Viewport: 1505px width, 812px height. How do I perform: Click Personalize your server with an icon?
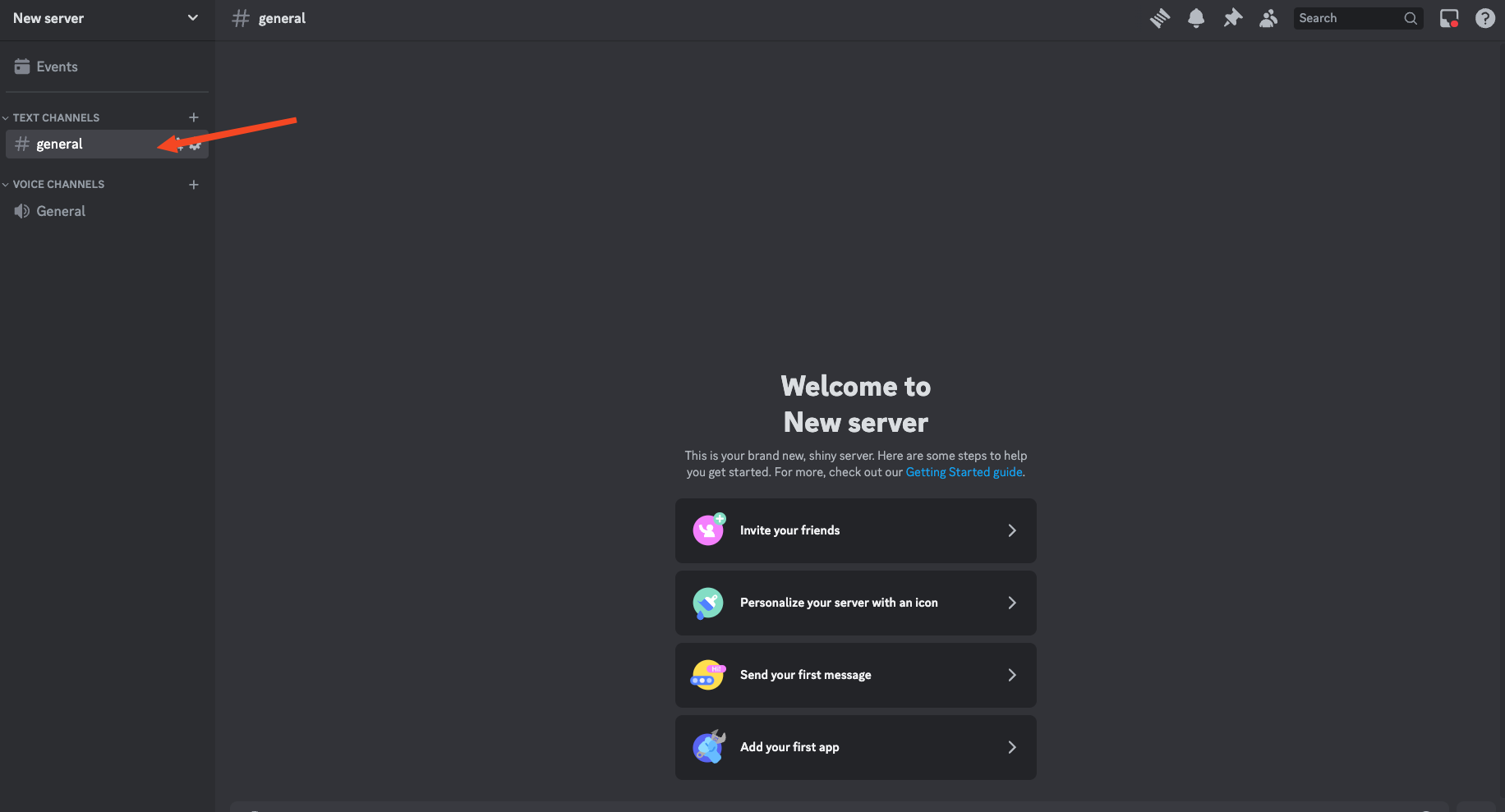tap(855, 603)
